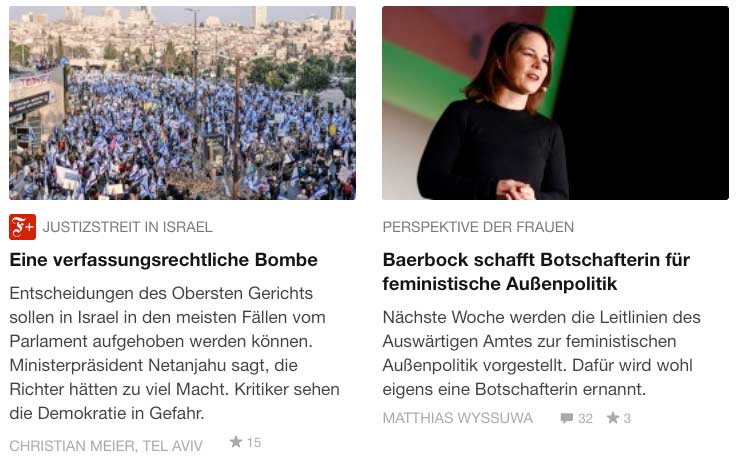Viewport: 736px width, 474px height.
Task: Click the comment bubble icon on Baerbock article
Action: click(567, 418)
